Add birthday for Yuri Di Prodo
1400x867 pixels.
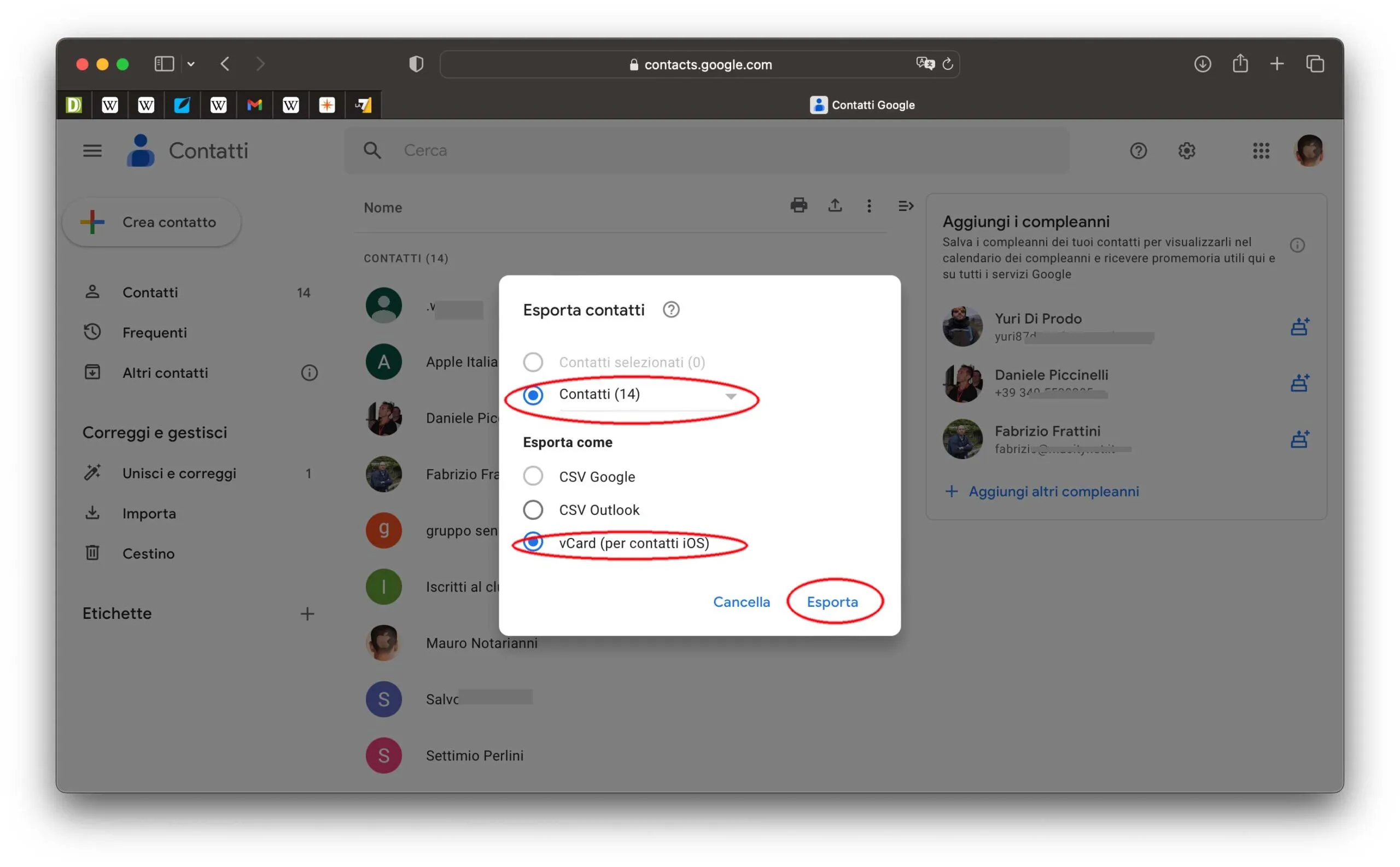[1299, 326]
